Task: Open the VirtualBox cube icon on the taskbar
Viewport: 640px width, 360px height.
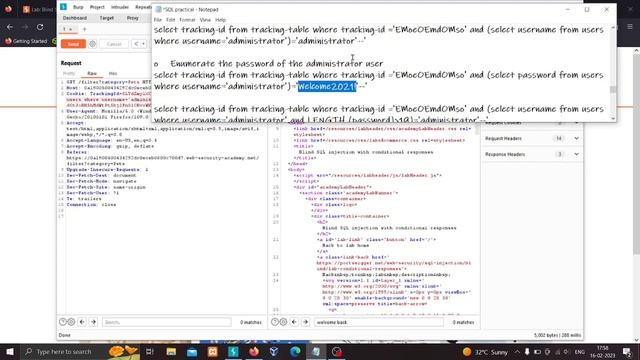Action: [274, 351]
